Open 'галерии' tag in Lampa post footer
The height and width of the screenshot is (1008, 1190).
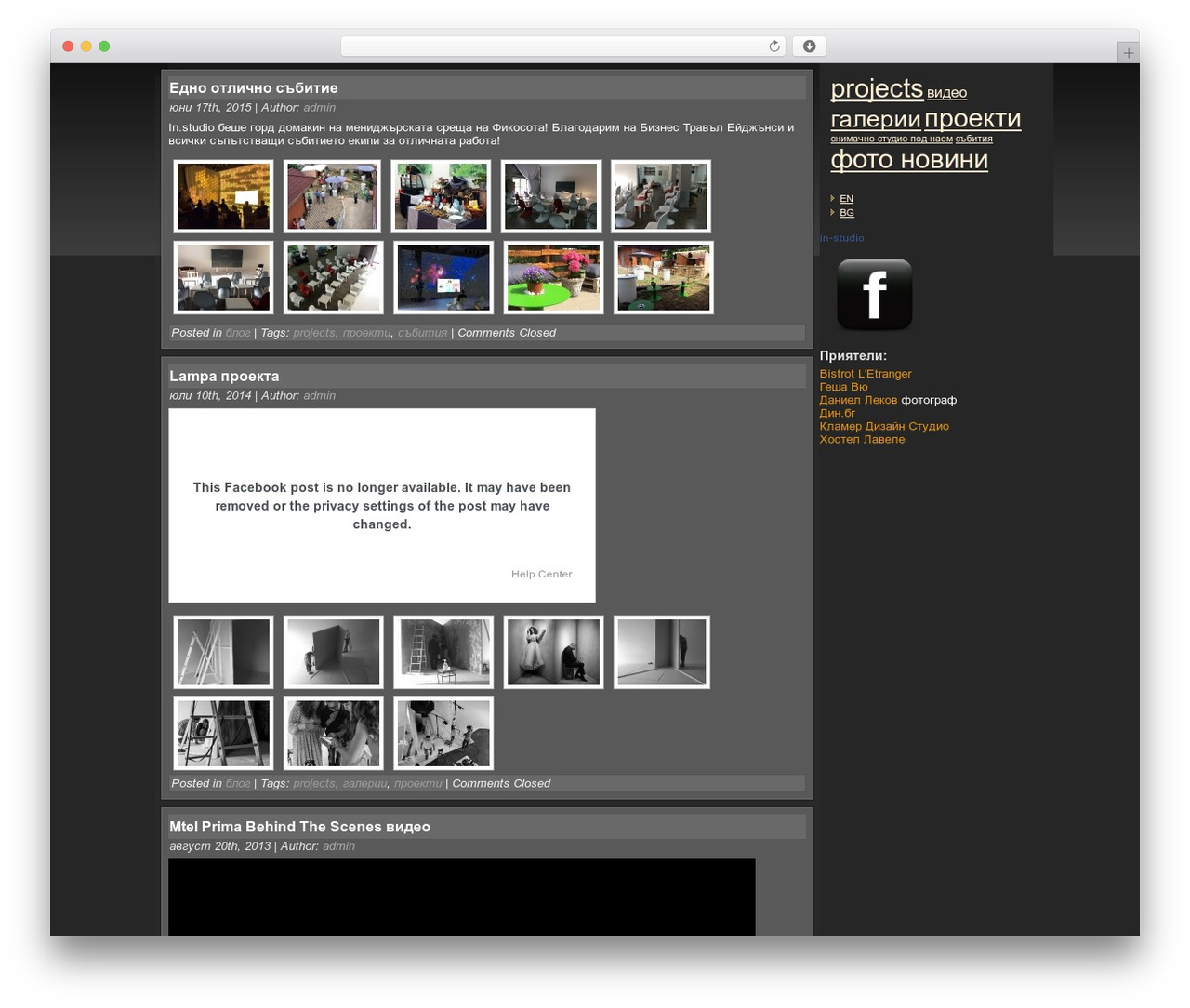pos(364,784)
